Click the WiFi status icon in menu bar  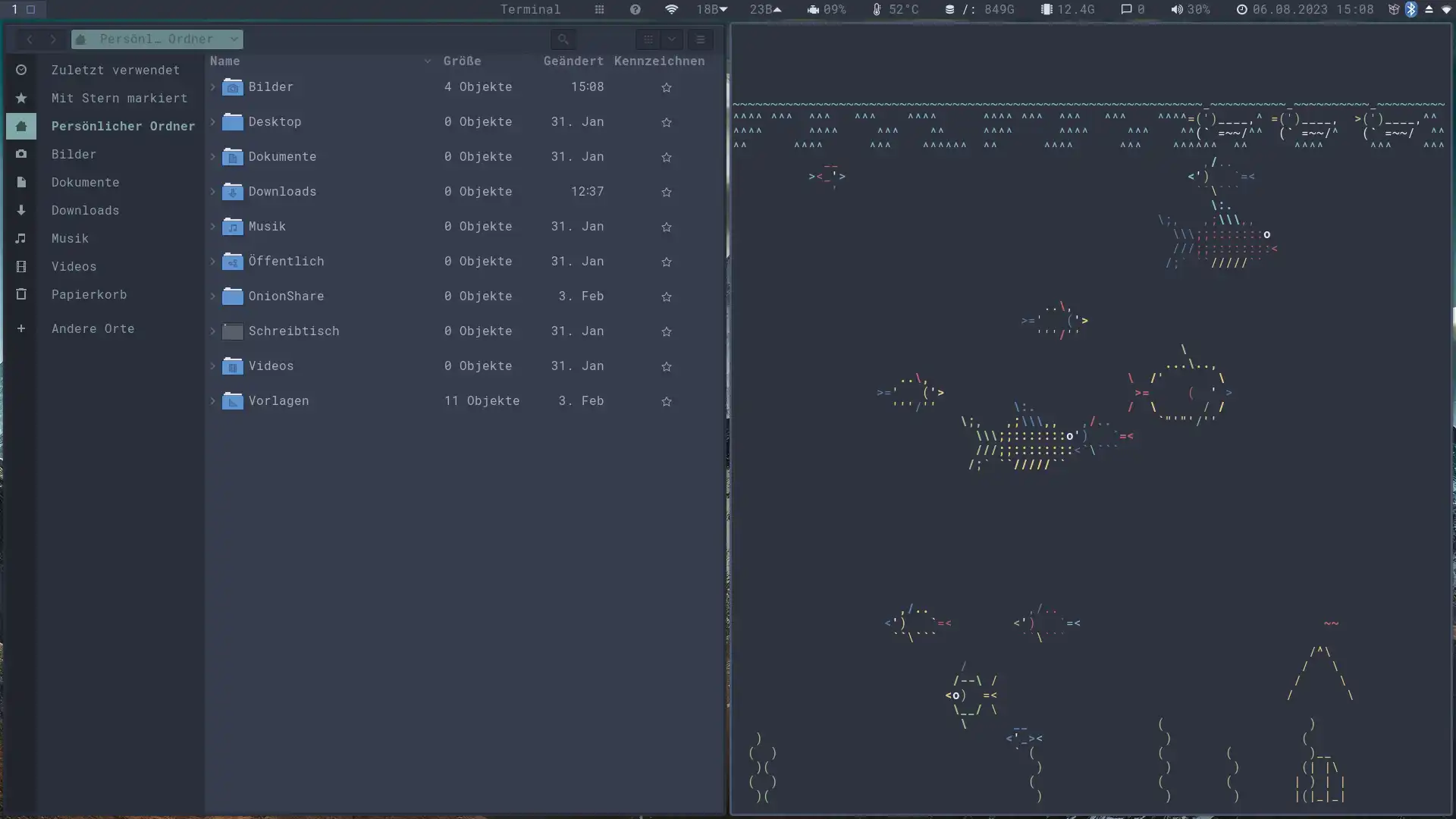point(671,9)
